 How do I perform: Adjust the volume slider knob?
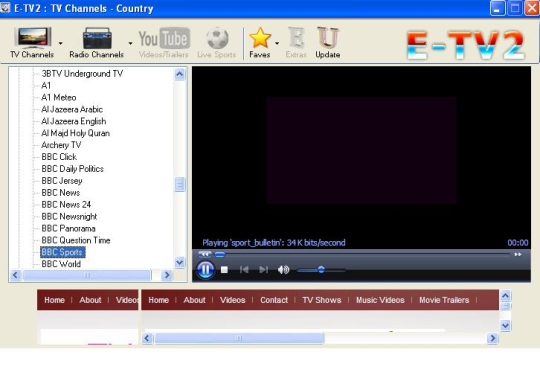(321, 270)
